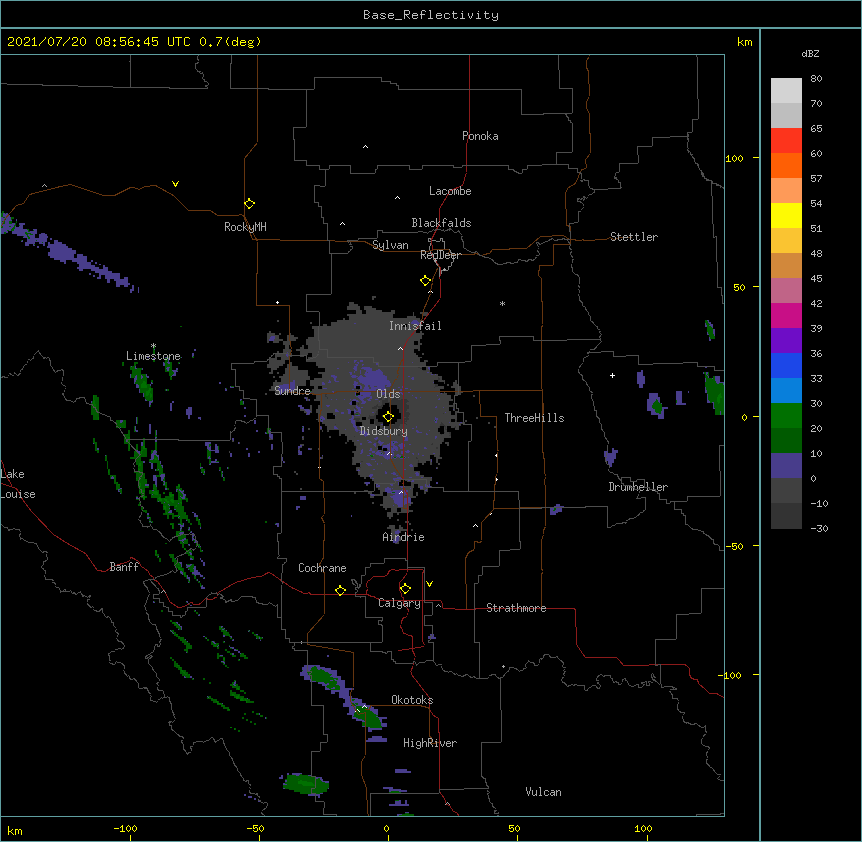Click the 2021/07/20 08:56:45 UTC timestamp
This screenshot has width=862, height=842.
pos(99,42)
